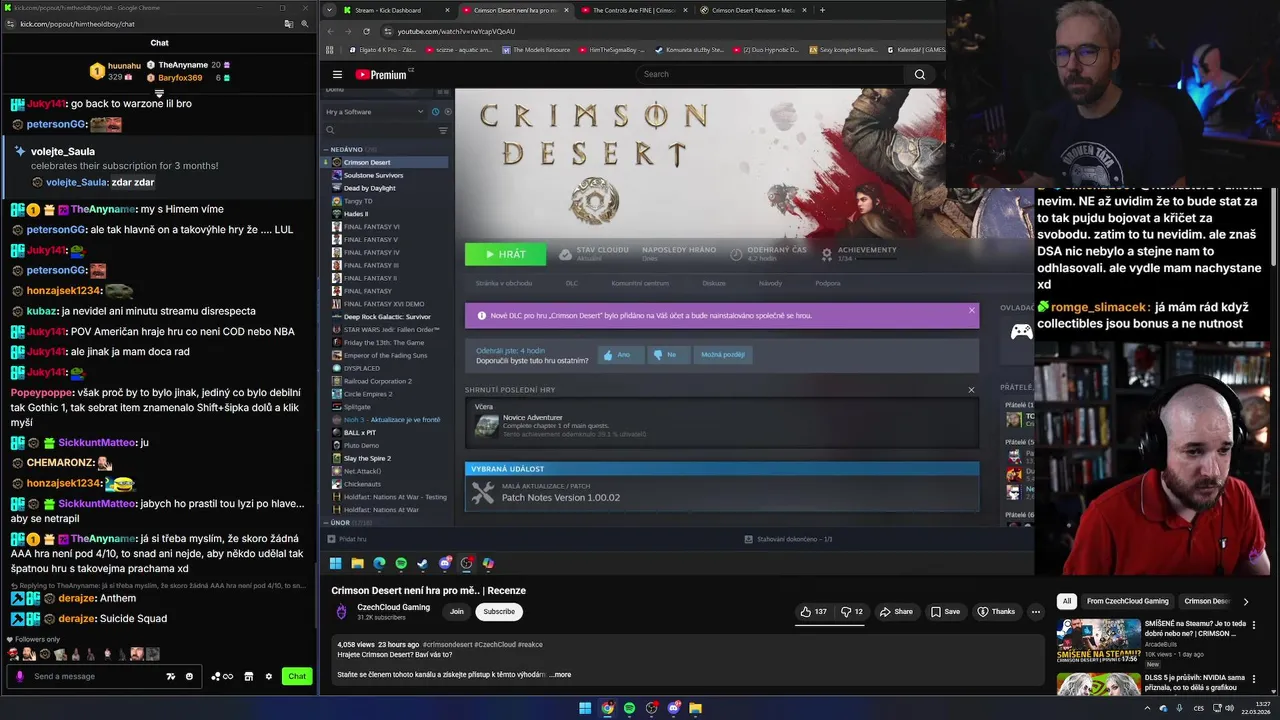This screenshot has height=720, width=1280.
Task: Click Přidat hru add game button
Action: (x=346, y=539)
